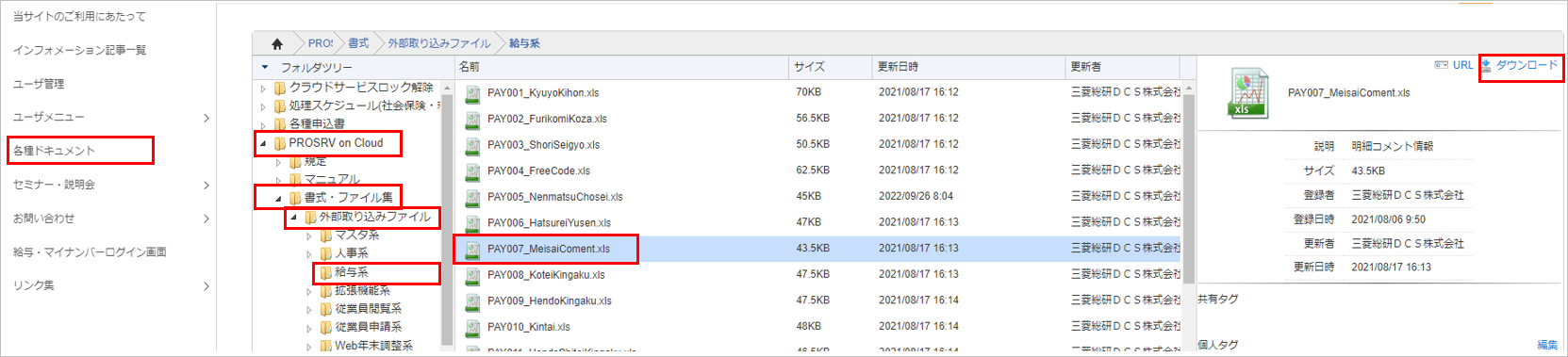The width and height of the screenshot is (1568, 357).
Task: Sort by the 名前 column header
Action: tap(621, 67)
